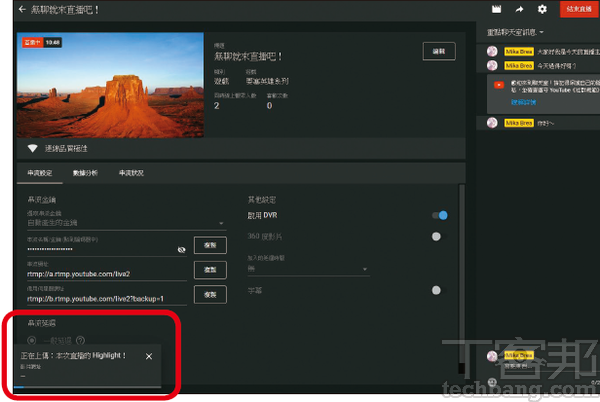
Task: Click the emoji icon below chat input
Action: (492, 382)
